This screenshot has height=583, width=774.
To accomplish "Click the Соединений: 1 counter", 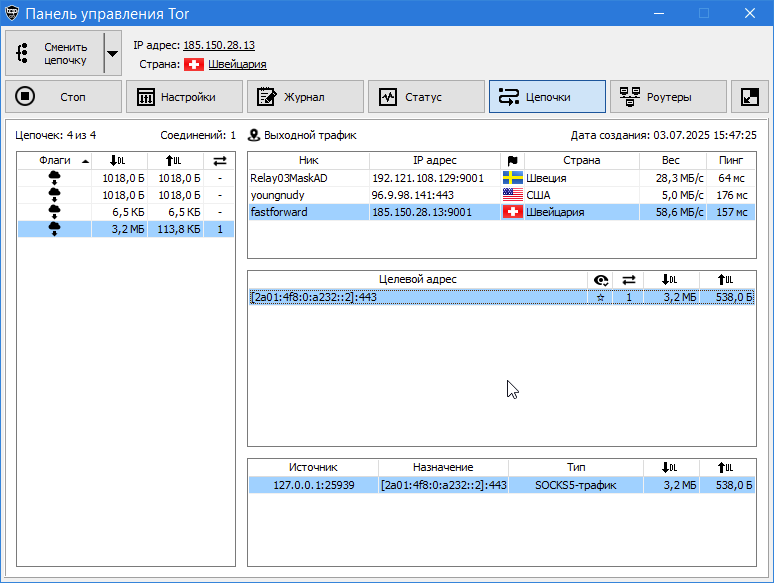I will click(x=198, y=135).
